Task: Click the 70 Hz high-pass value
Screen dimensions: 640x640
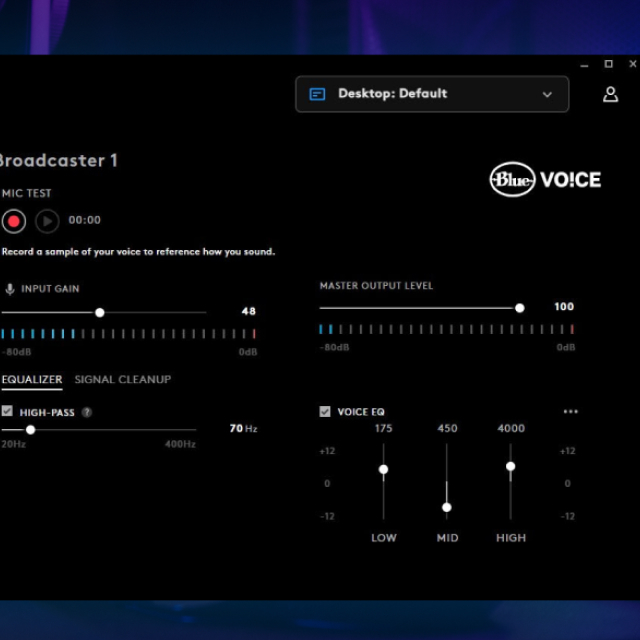Action: (243, 429)
